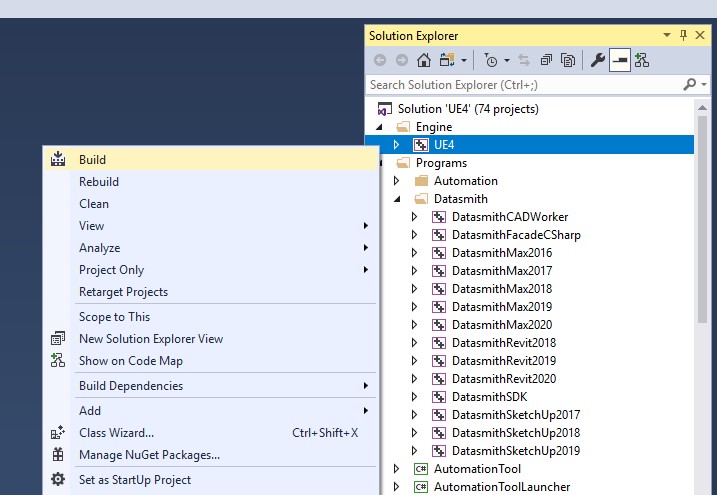This screenshot has width=717, height=495.
Task: Expand the DatasmithMax2017 project
Action: [x=414, y=271]
